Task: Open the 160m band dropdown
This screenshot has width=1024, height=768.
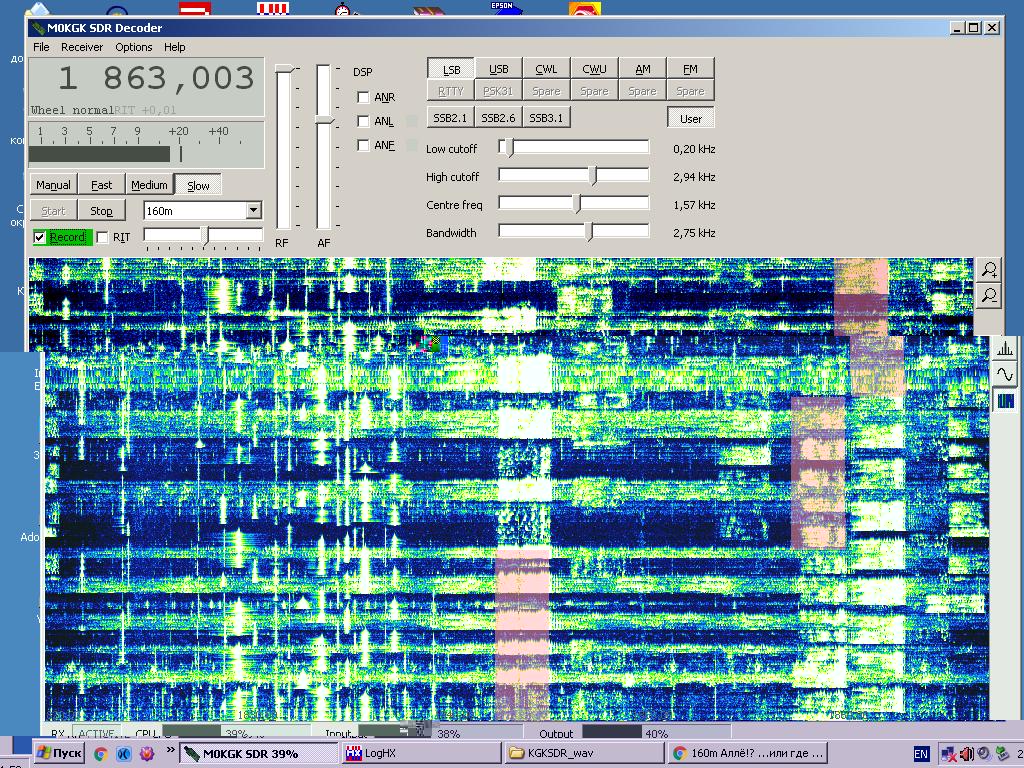Action: click(253, 211)
